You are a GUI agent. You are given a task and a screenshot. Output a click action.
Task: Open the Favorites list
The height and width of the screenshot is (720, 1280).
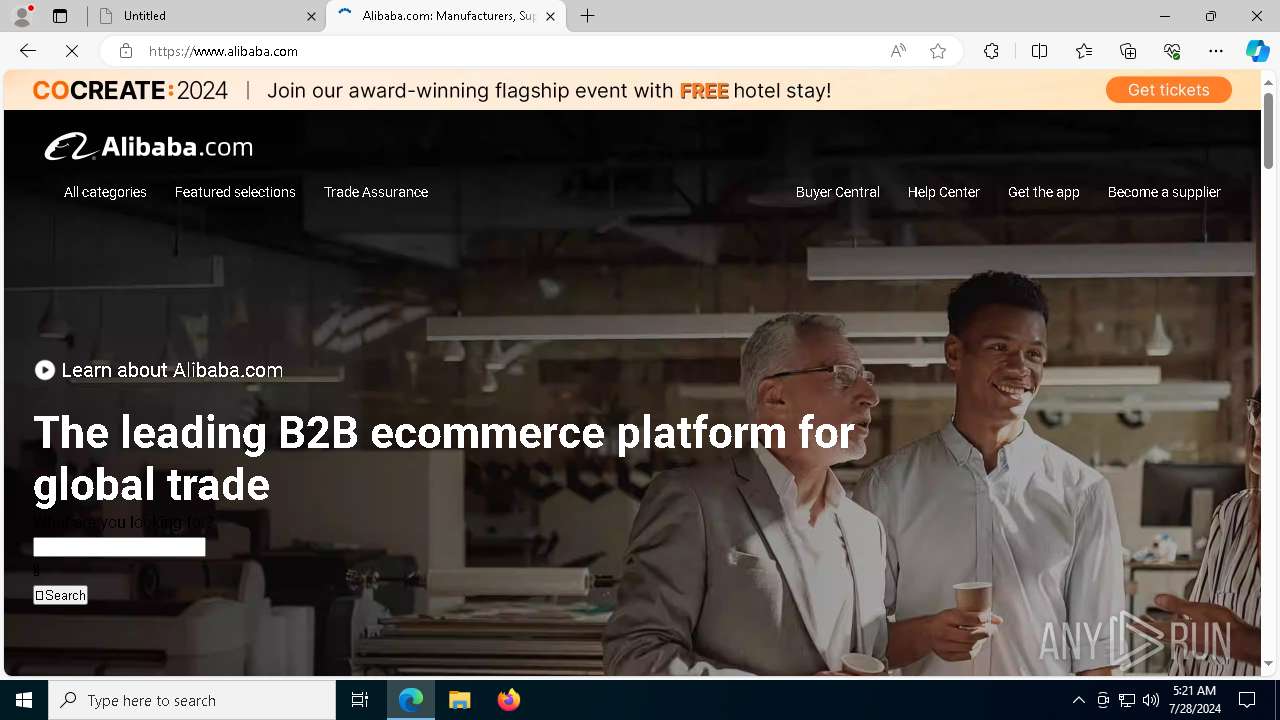(x=1084, y=51)
